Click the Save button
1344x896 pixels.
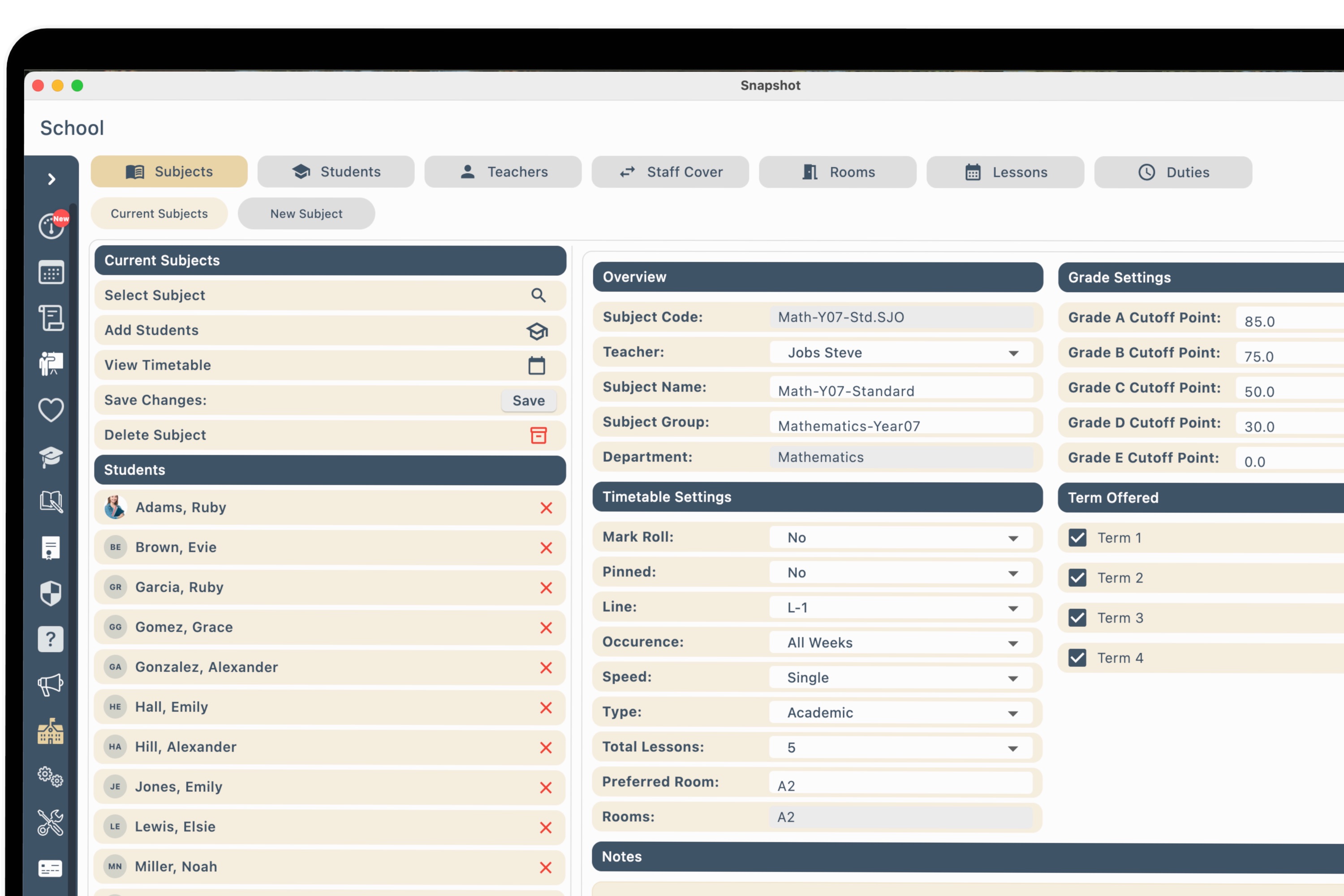[529, 401]
